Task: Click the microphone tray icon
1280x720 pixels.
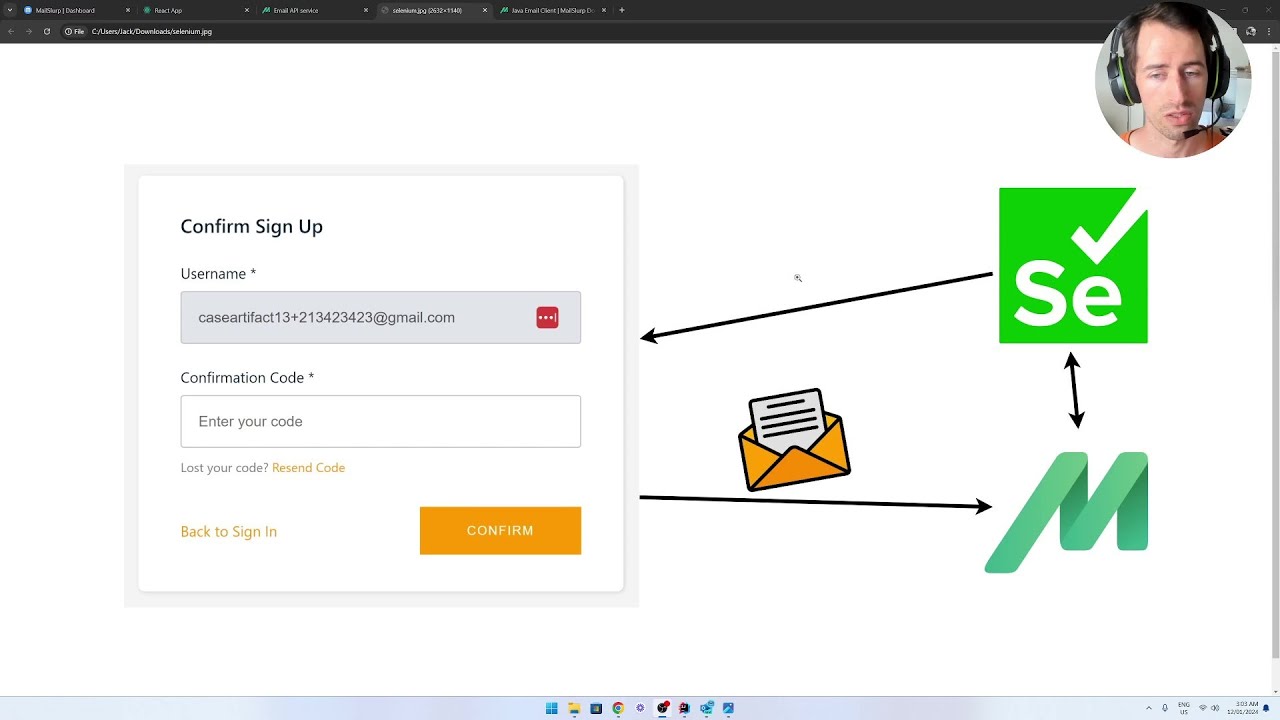Action: [1165, 708]
